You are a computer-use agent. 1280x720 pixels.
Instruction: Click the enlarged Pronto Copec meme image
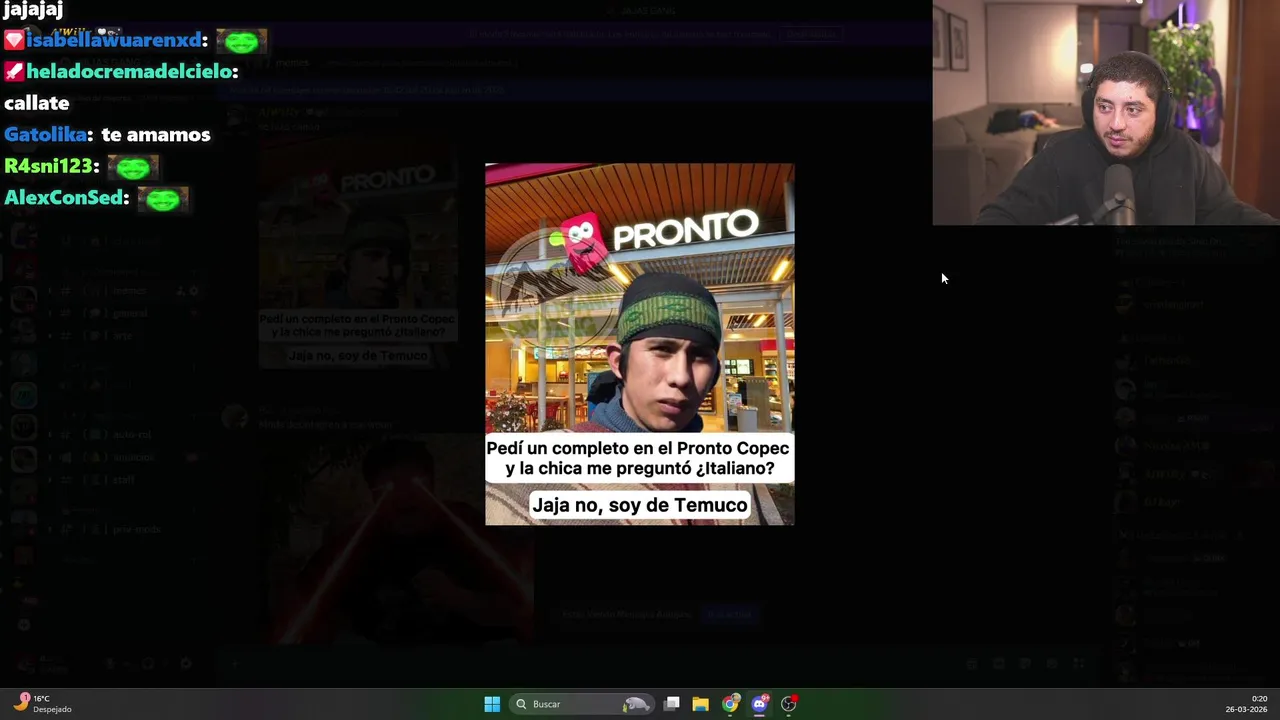coord(640,344)
